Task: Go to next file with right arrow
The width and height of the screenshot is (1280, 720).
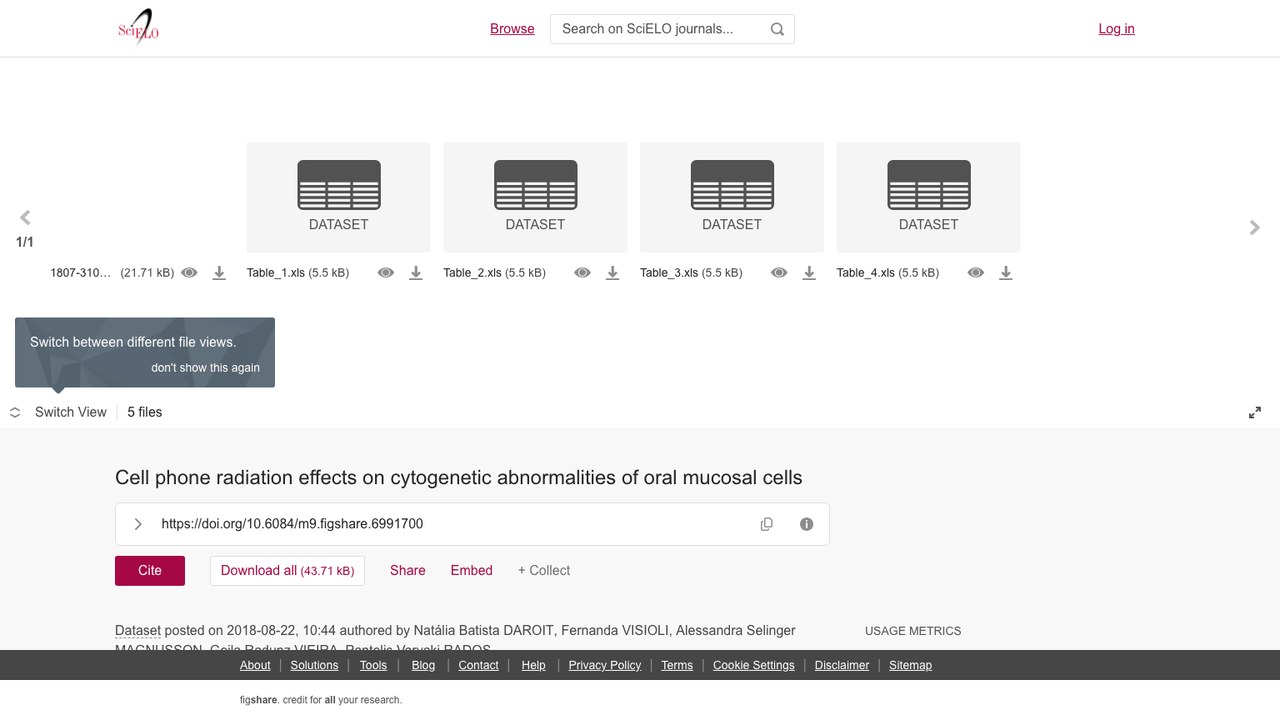Action: point(1255,228)
